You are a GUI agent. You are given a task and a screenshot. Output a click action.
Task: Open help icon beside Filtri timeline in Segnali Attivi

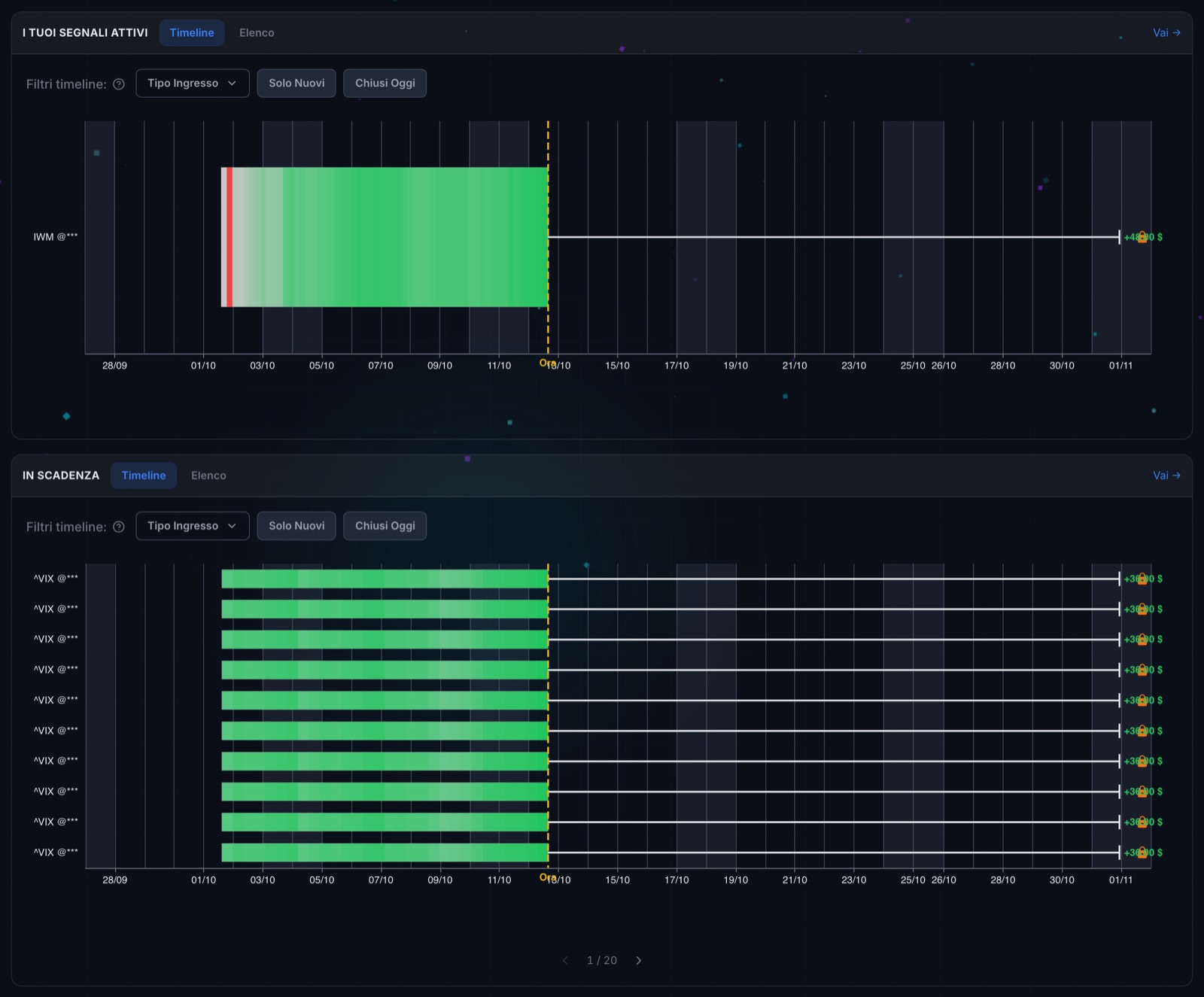[118, 84]
